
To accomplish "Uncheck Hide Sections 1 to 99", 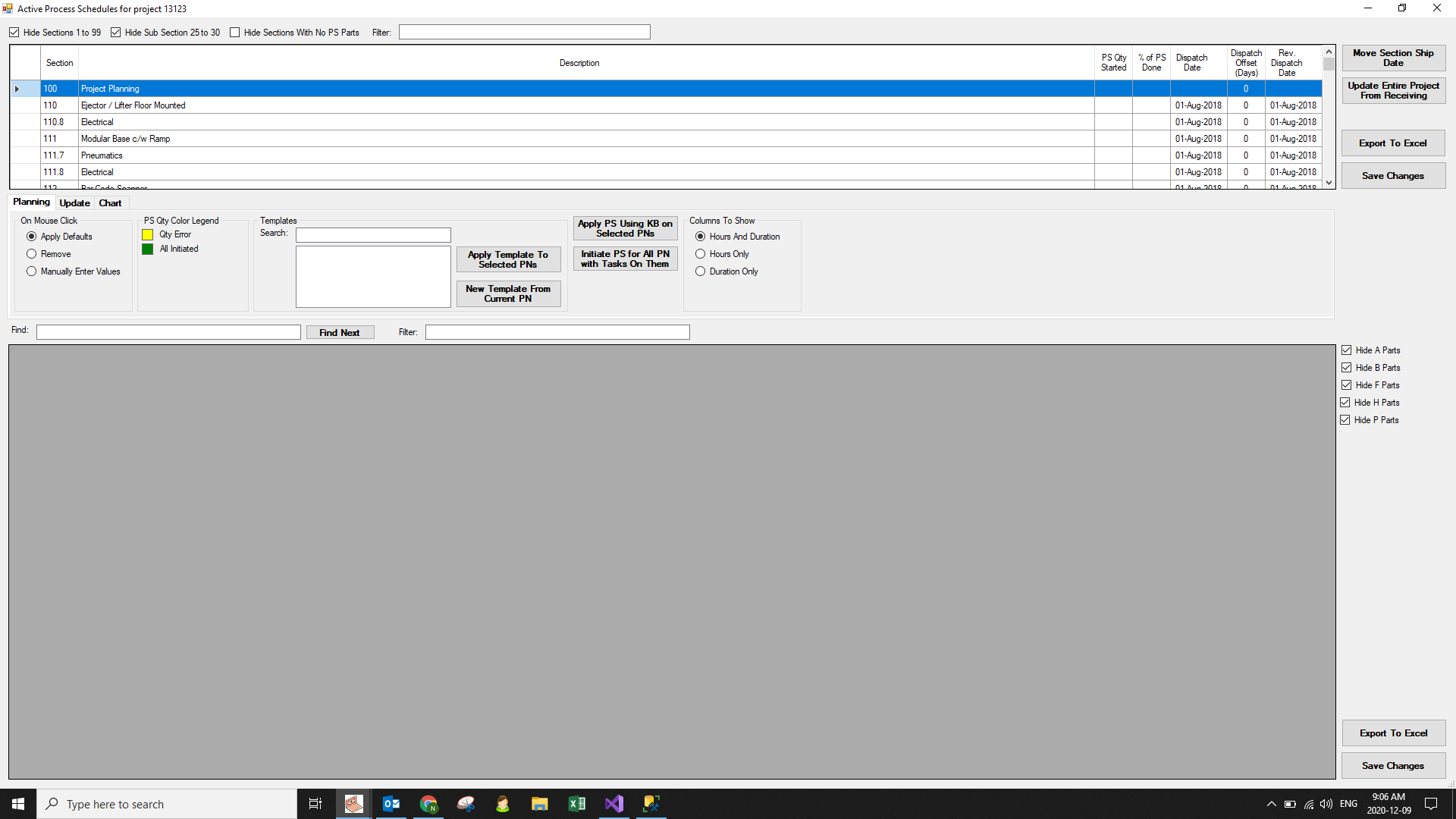I will 14,33.
